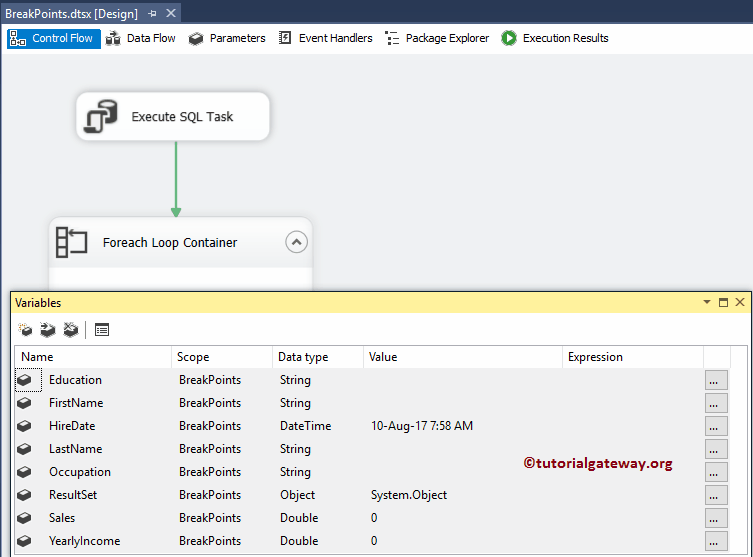753x557 pixels.
Task: Open expression builder ellipsis for HireDate
Action: tap(716, 426)
